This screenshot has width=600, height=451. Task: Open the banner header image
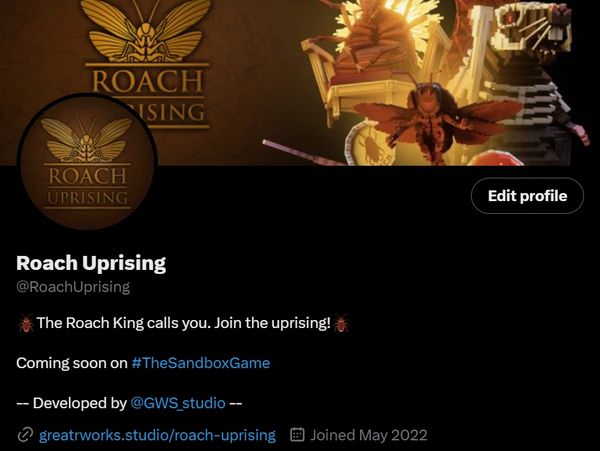pos(300,82)
